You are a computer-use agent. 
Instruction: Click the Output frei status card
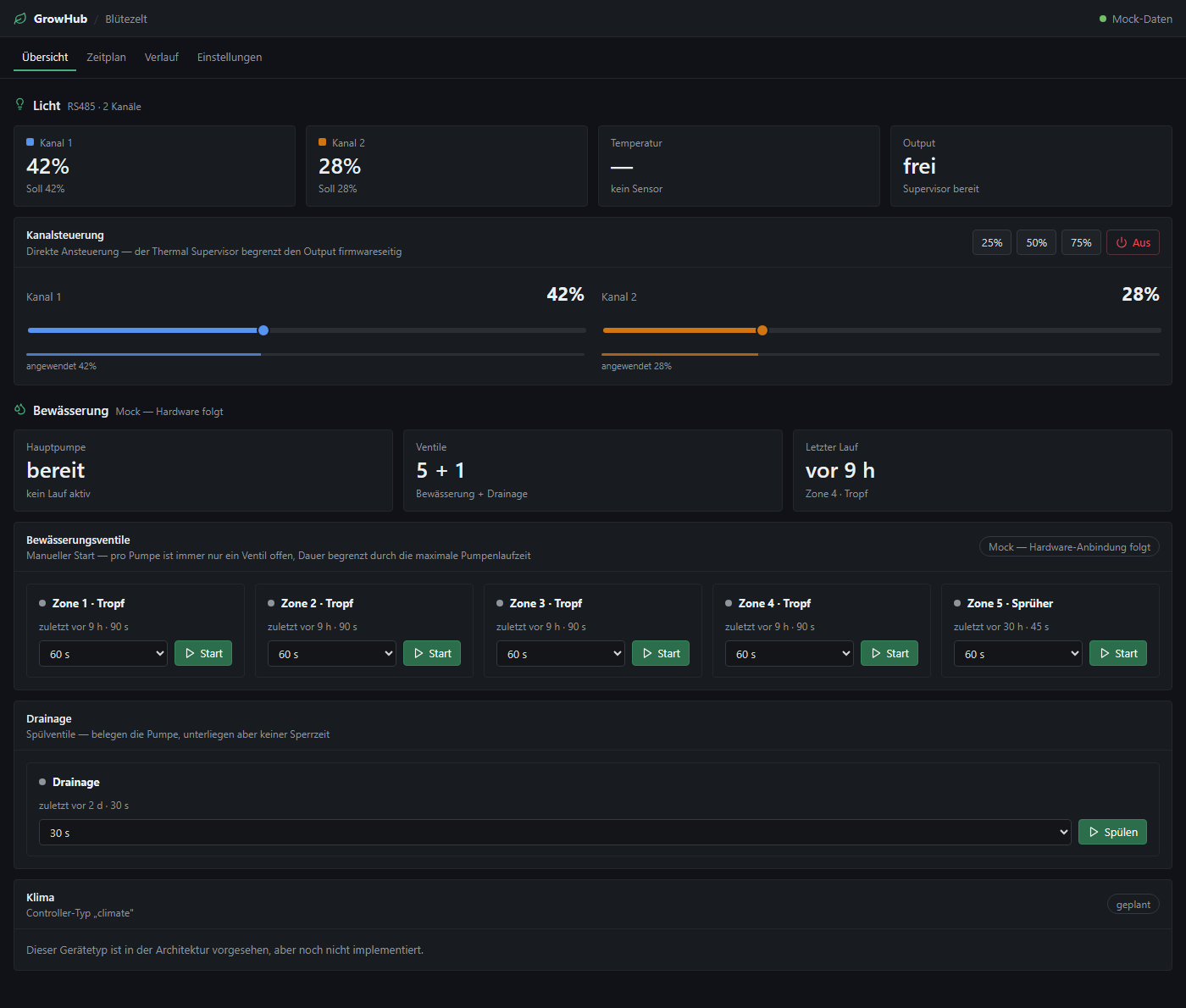point(1031,166)
